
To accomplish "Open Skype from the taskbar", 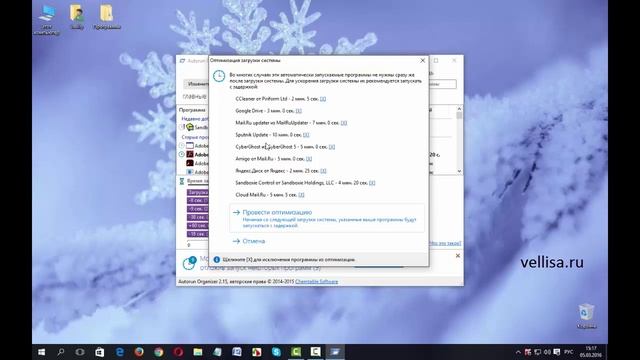I will click(x=276, y=352).
